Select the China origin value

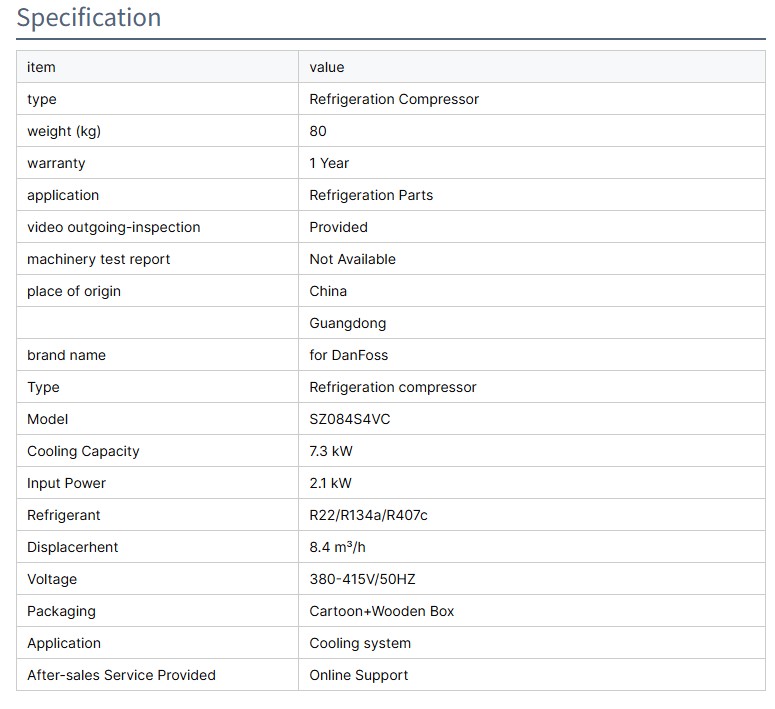pos(328,291)
